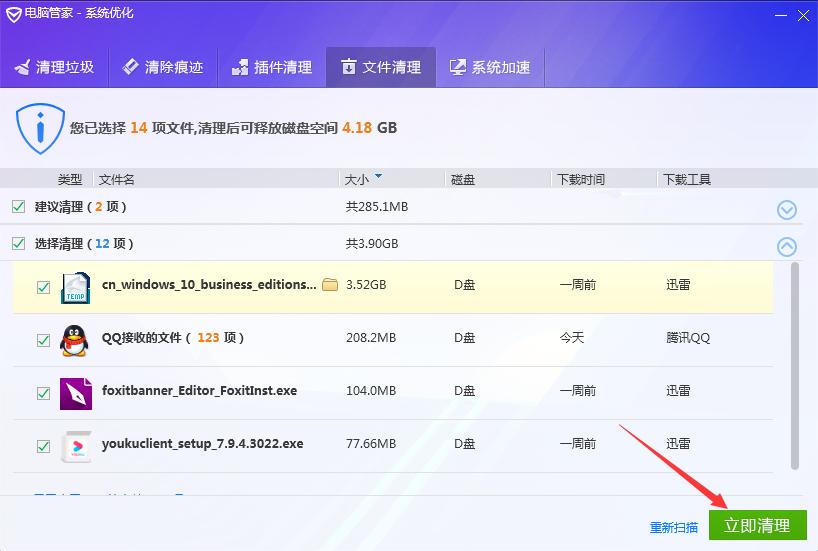Image resolution: width=818 pixels, height=551 pixels.
Task: Click the 3.52GB size value
Action: click(x=366, y=284)
